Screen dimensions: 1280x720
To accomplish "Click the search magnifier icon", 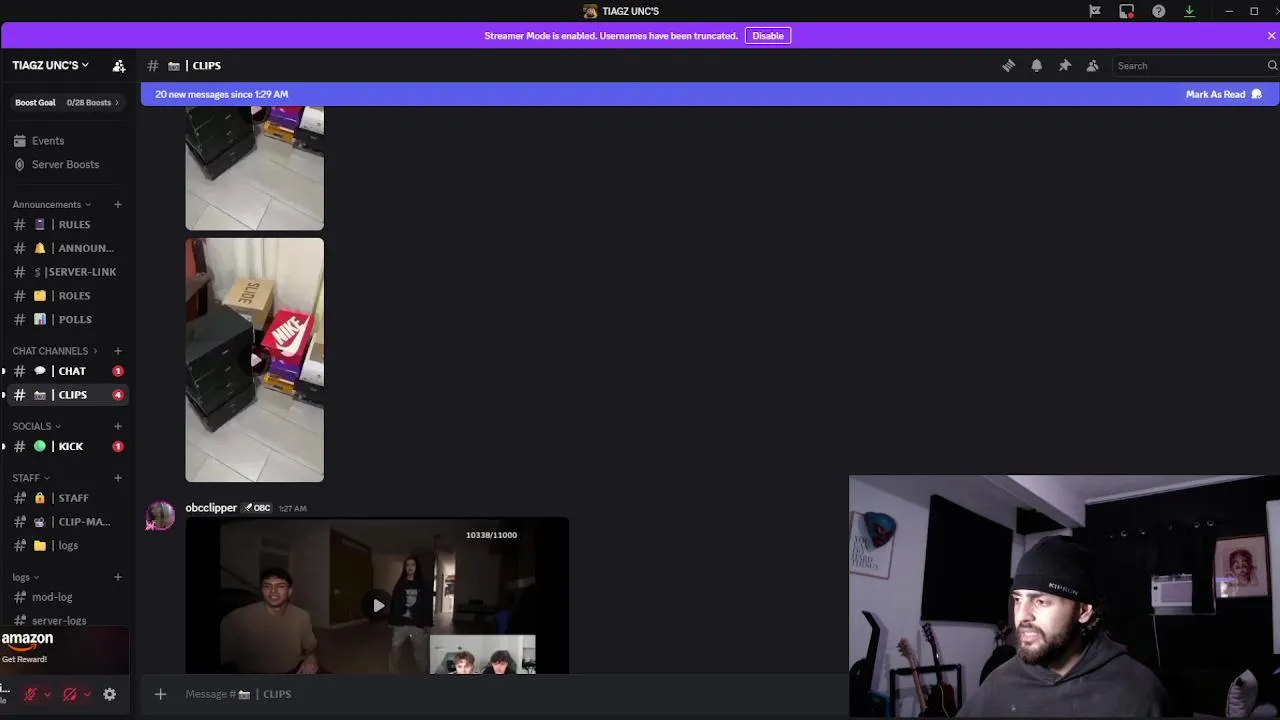I will point(1272,66).
